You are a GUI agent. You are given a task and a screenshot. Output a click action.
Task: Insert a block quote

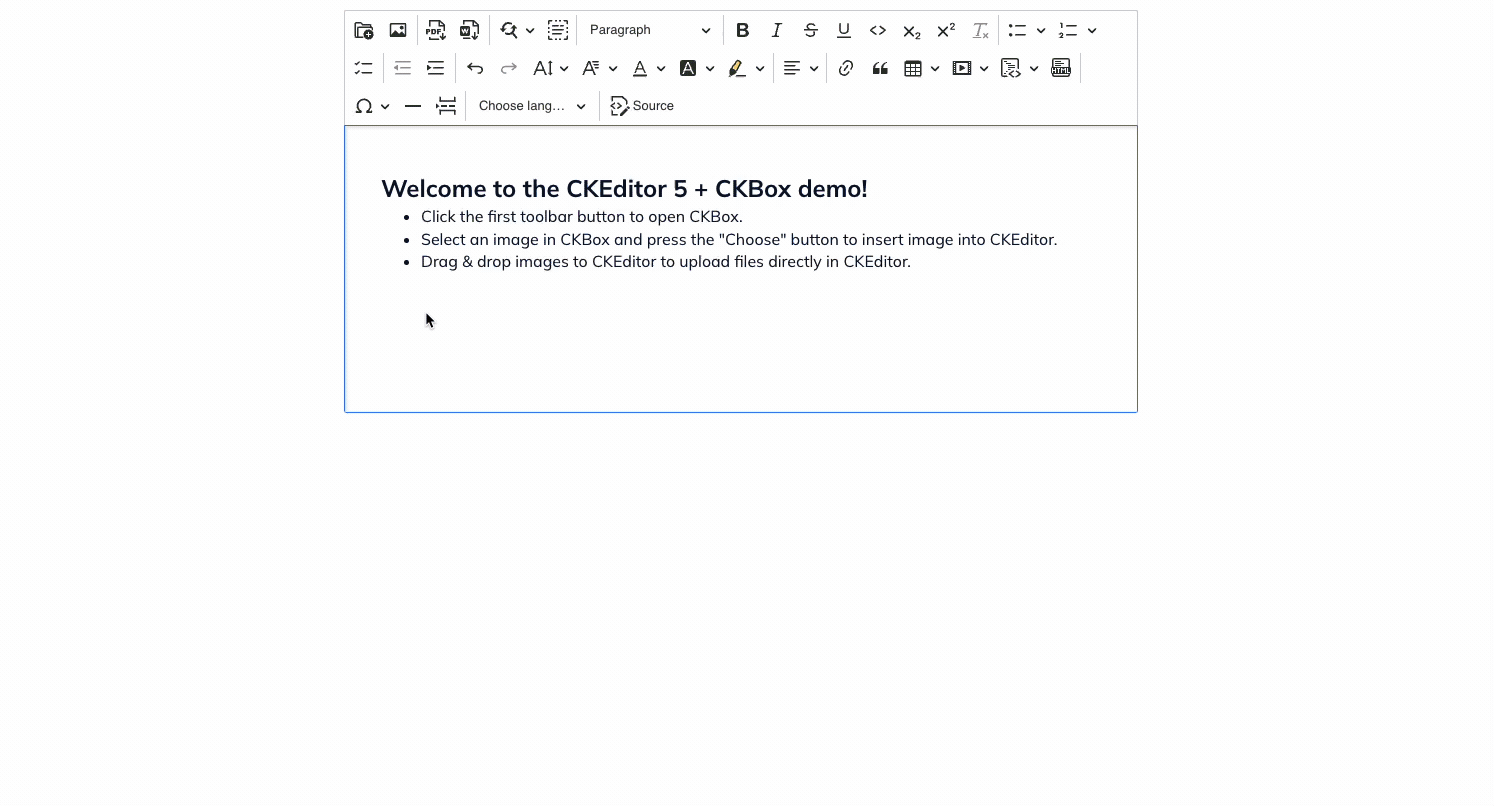tap(880, 69)
